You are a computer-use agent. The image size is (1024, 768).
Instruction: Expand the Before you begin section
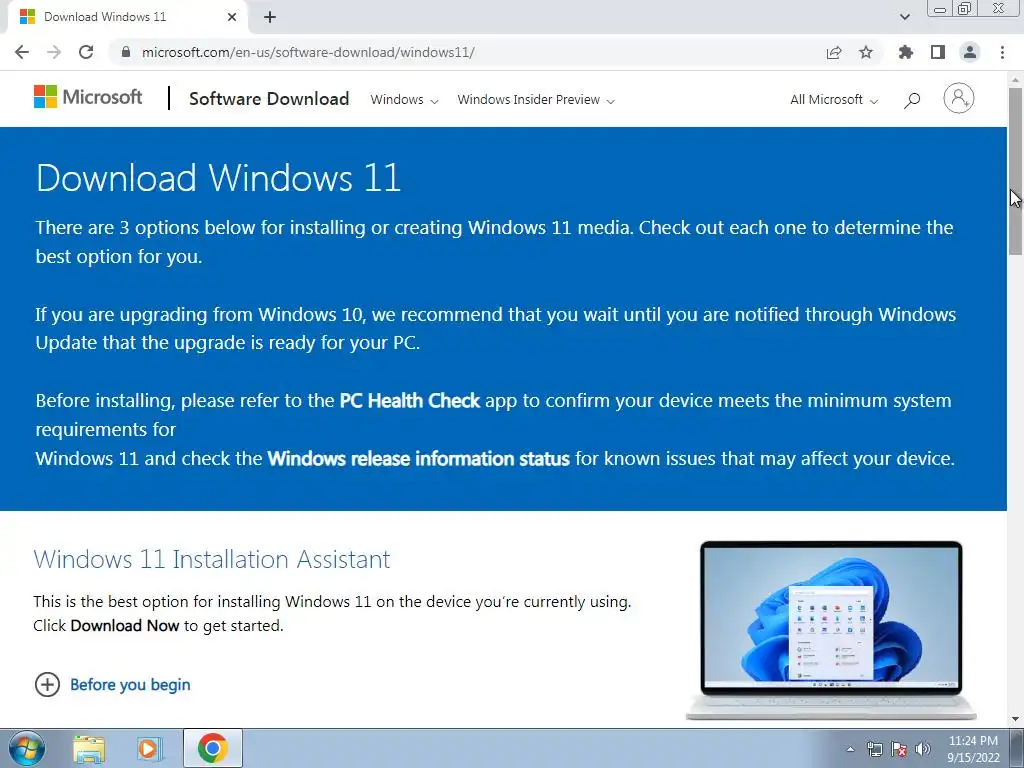(x=112, y=684)
